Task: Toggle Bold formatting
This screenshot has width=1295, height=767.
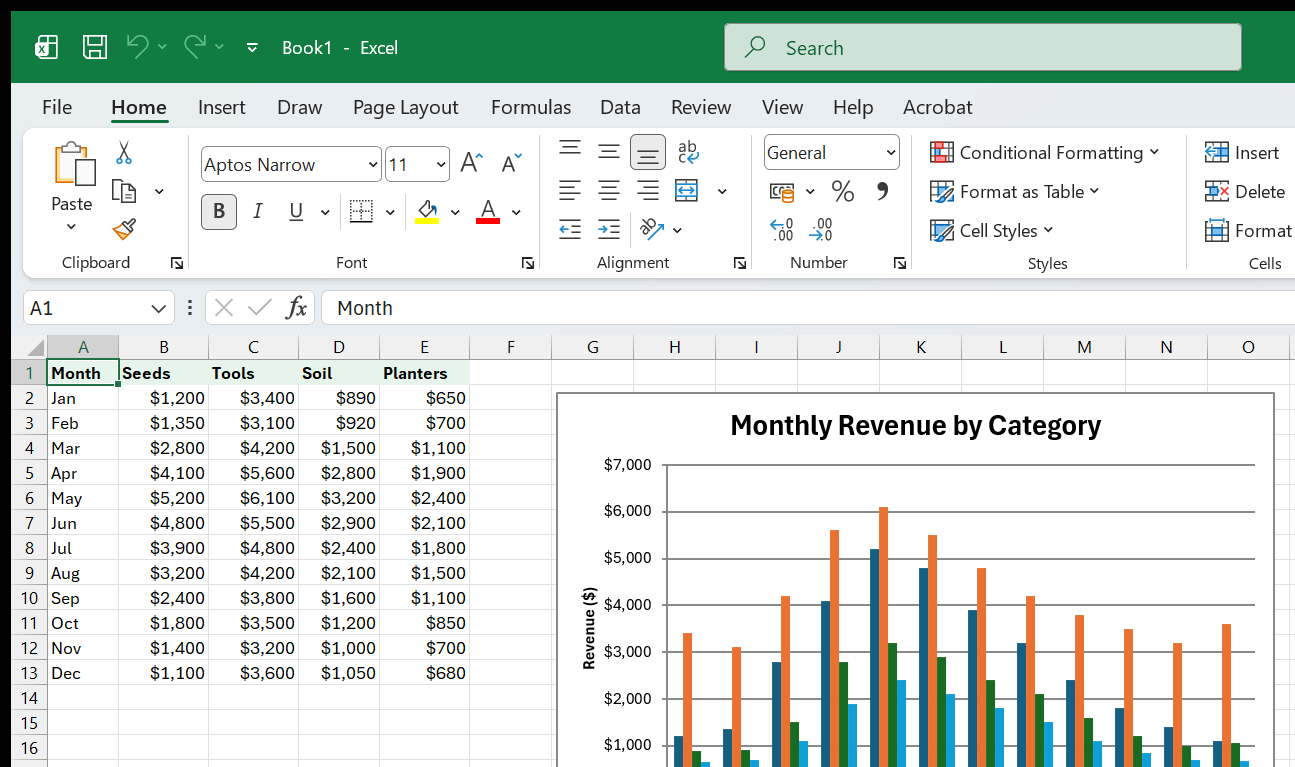Action: coord(219,212)
